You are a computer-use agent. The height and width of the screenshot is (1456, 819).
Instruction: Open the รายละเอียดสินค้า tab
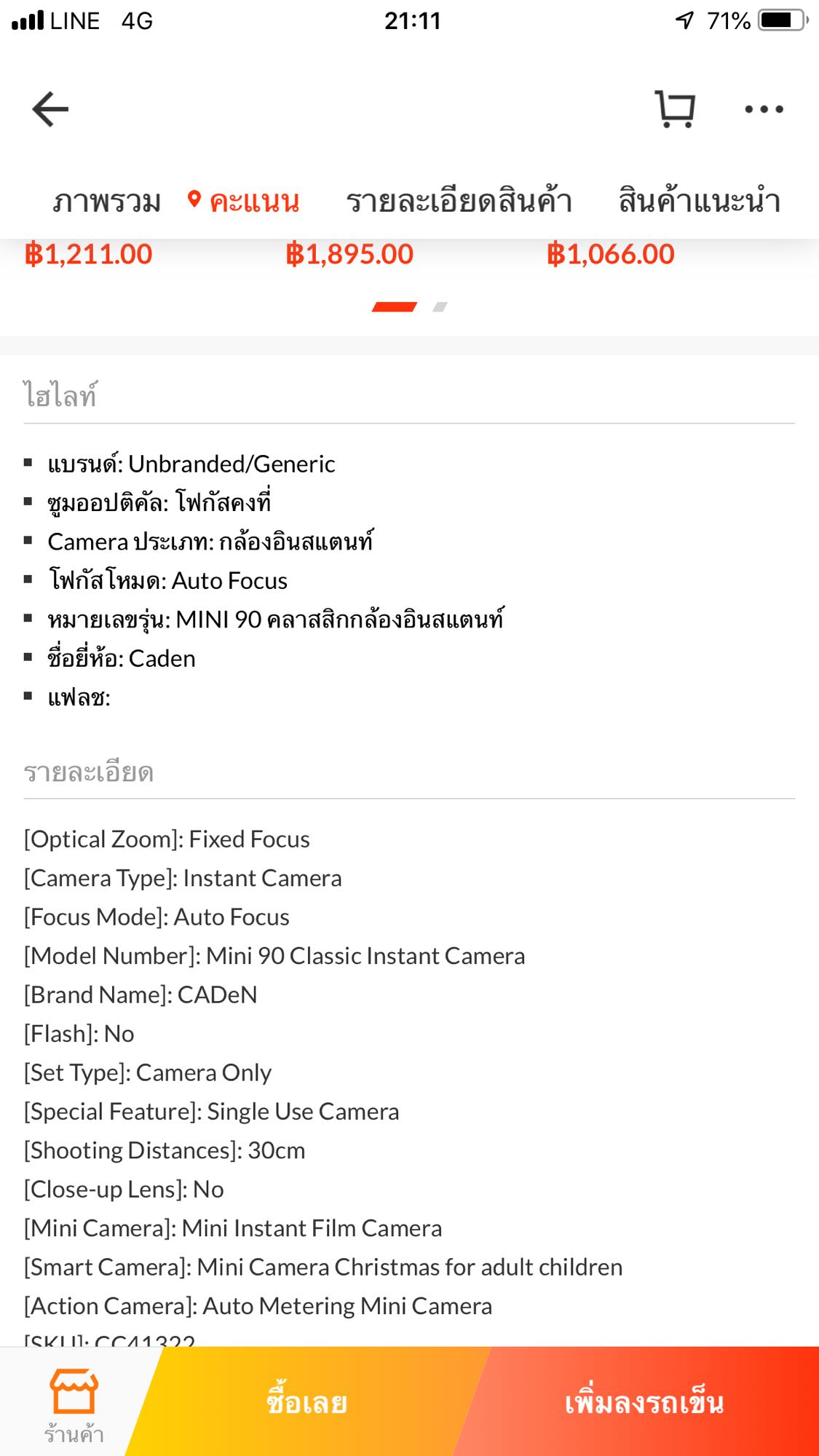point(459,202)
